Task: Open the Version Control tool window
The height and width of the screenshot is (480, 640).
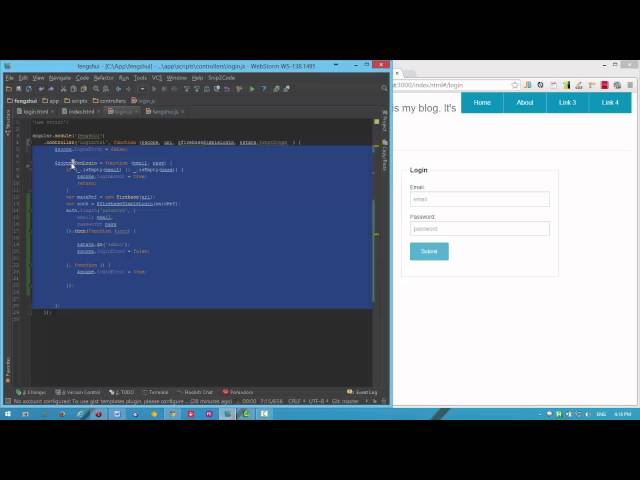Action: point(78,392)
